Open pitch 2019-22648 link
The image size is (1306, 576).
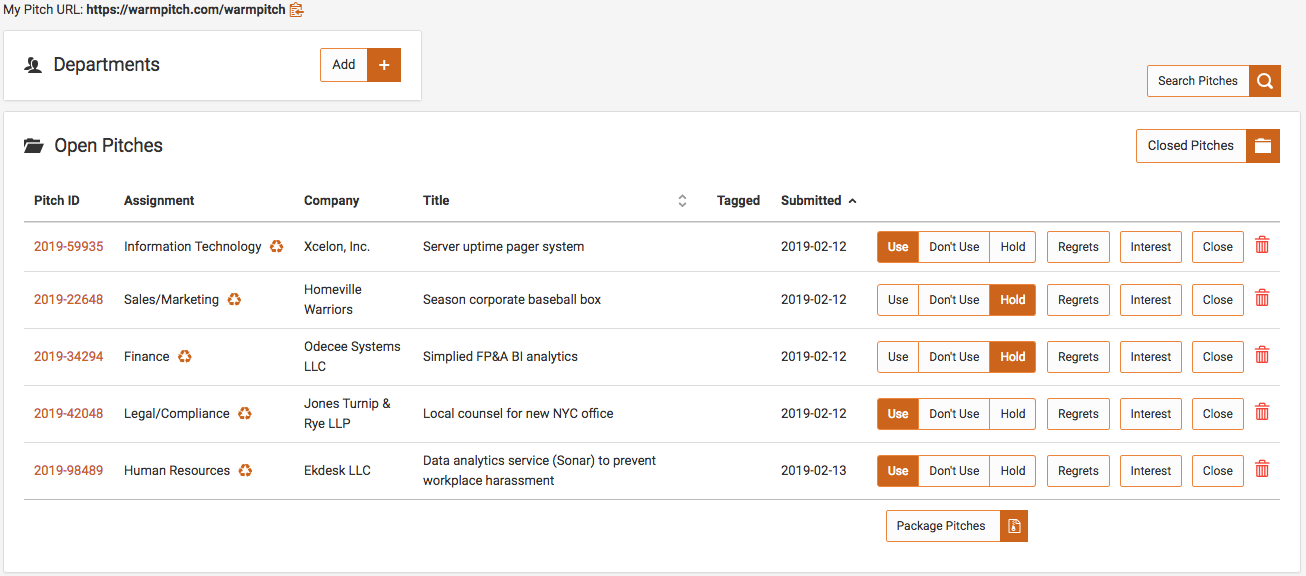[x=68, y=300]
